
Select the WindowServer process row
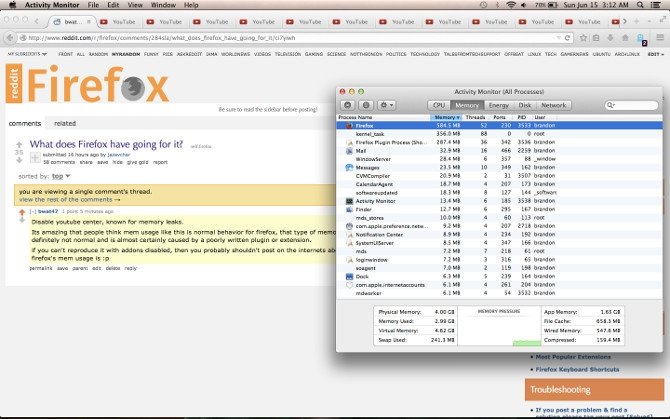(500, 159)
